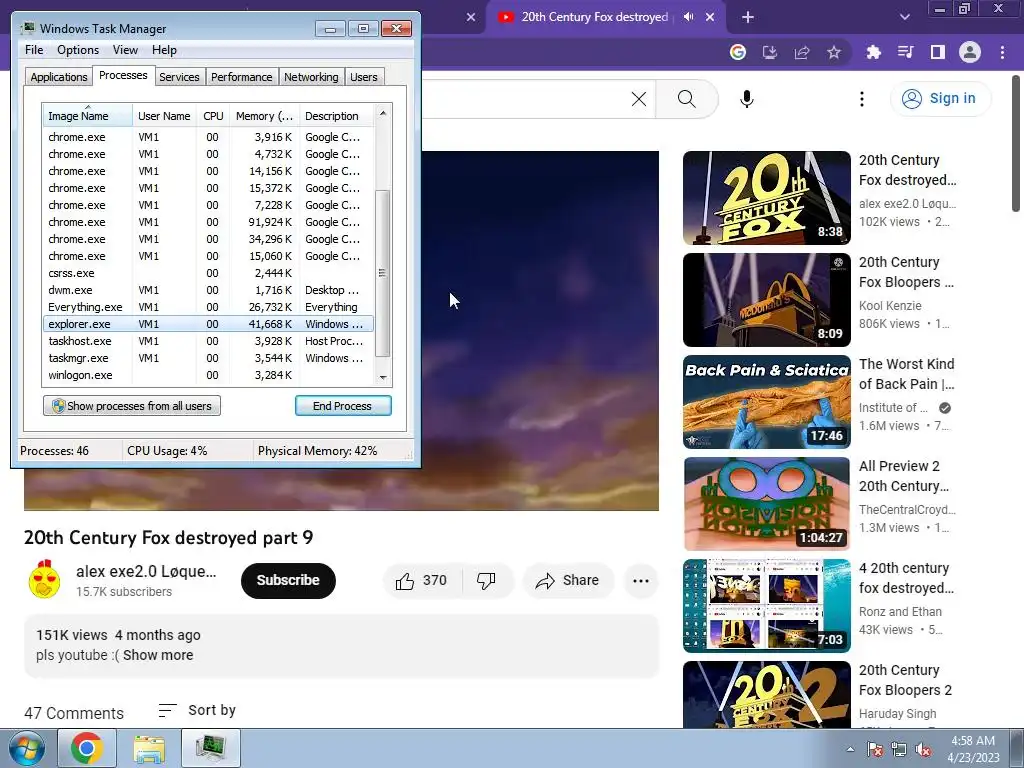1024x768 pixels.
Task: Switch to the Services tab
Action: (179, 77)
